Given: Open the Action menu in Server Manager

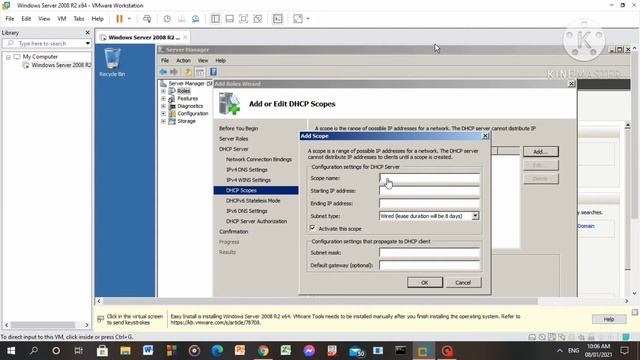Looking at the screenshot, I should coord(183,60).
